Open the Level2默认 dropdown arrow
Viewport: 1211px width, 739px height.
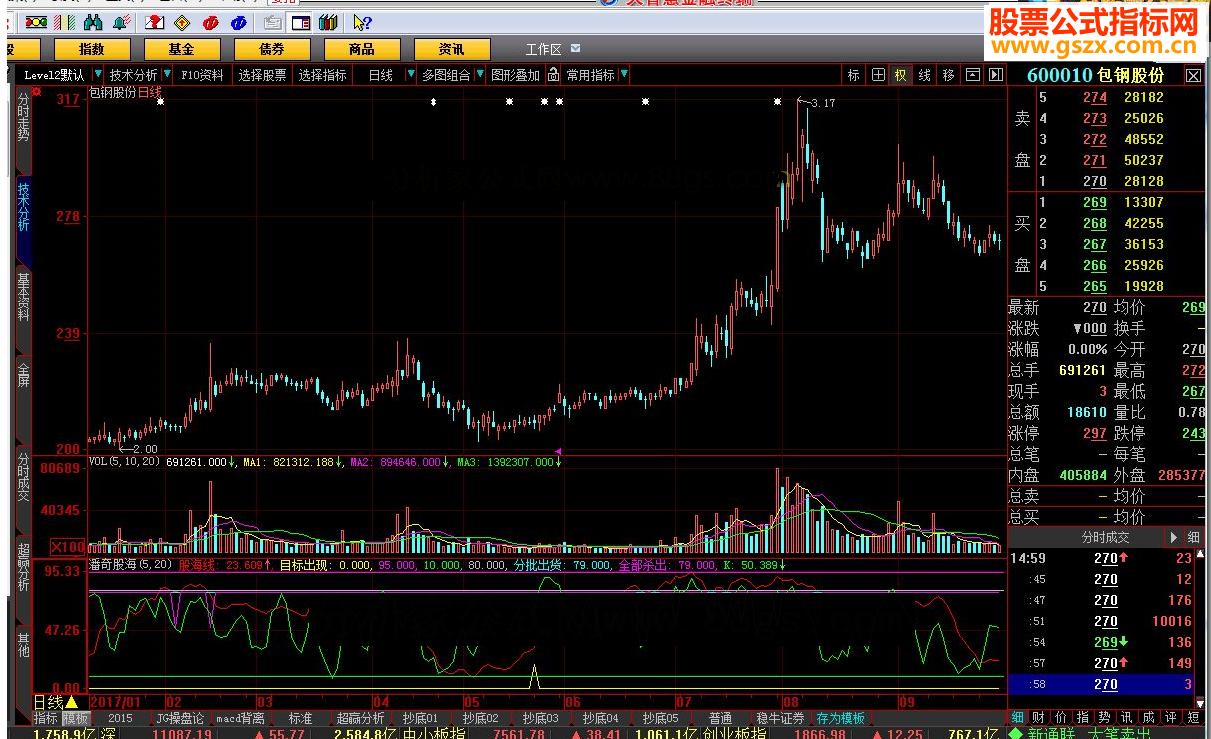click(x=97, y=75)
